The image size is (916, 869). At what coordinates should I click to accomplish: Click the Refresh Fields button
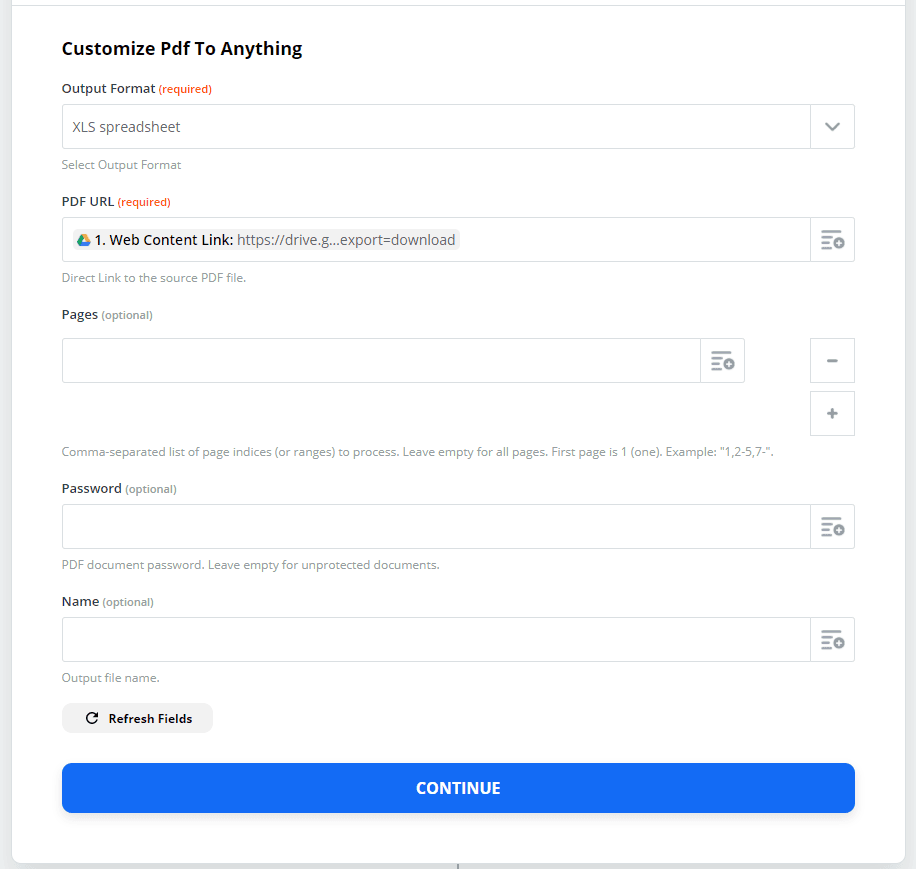137,718
